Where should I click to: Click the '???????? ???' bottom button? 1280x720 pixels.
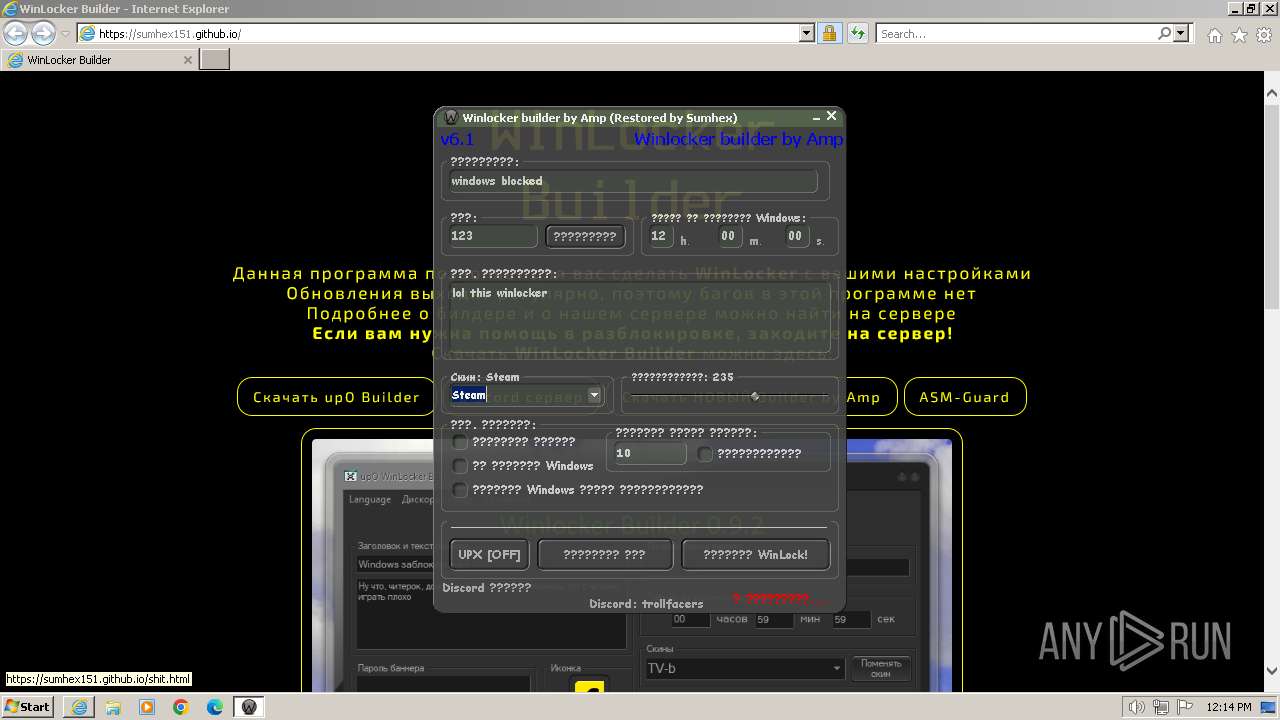(x=604, y=555)
